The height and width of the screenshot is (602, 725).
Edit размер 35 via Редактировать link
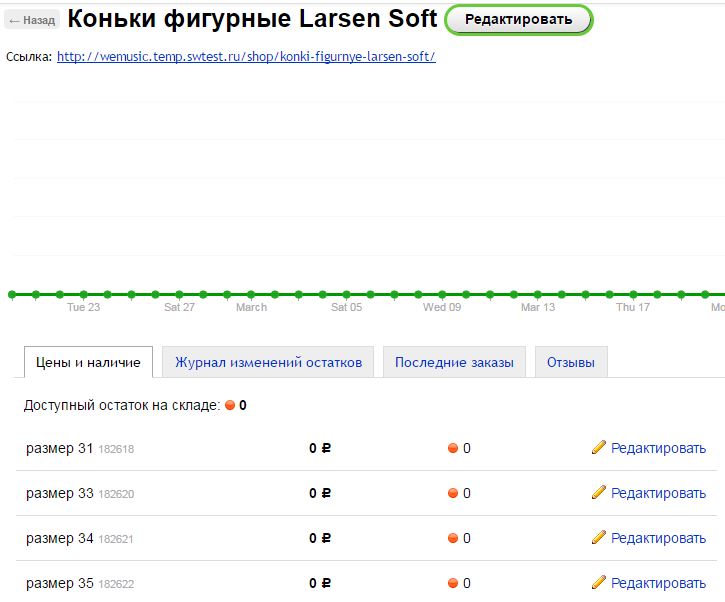pyautogui.click(x=658, y=583)
